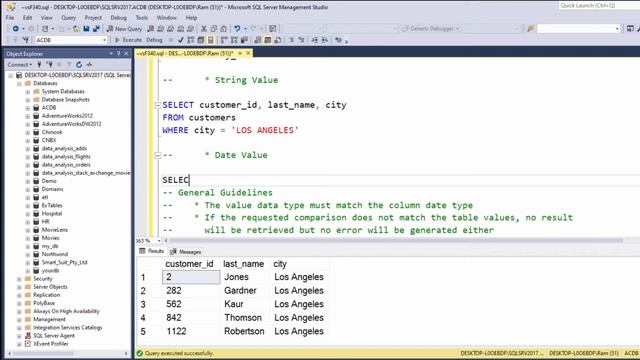Viewport: 640px width, 360px height.
Task: Toggle Include Actual Execution Plan icon
Action: 224,40
